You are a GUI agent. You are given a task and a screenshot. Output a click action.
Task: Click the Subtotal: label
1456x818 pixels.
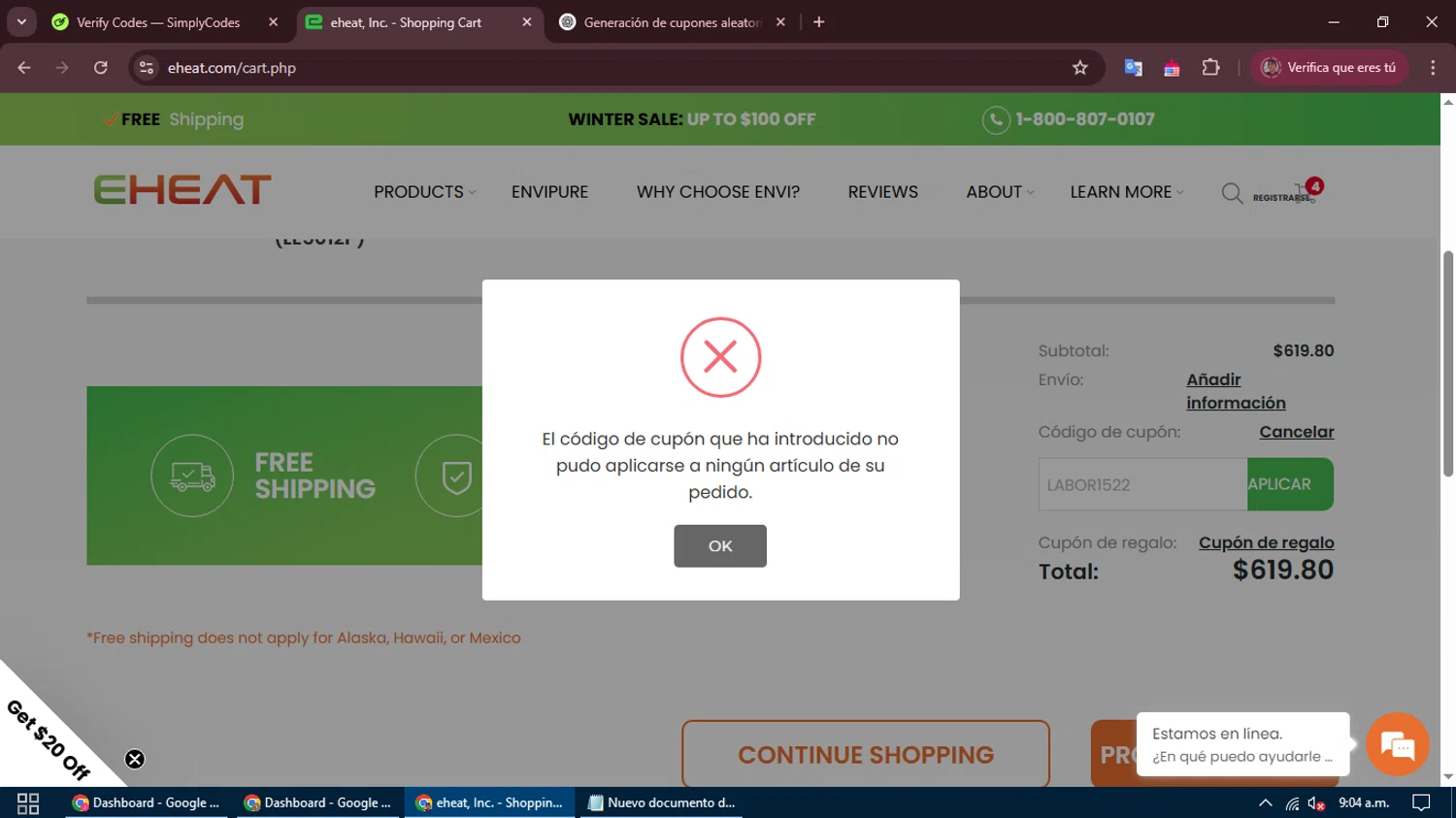coord(1074,350)
